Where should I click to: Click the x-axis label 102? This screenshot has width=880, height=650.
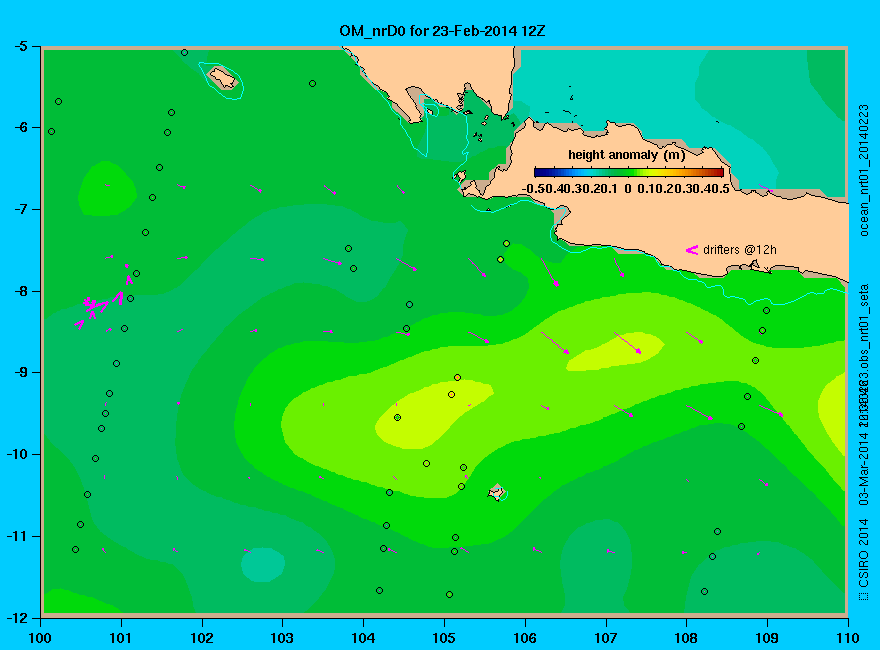(201, 638)
